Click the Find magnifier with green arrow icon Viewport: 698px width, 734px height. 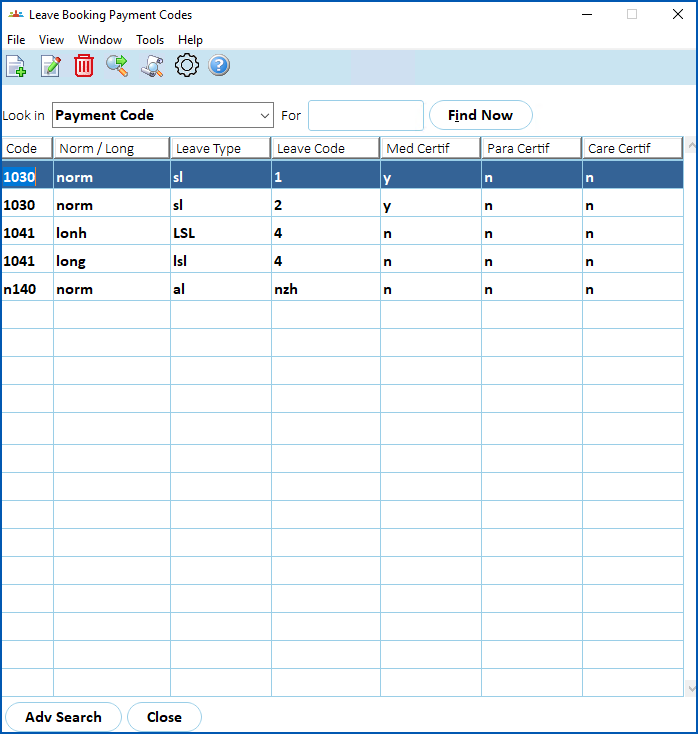(118, 66)
